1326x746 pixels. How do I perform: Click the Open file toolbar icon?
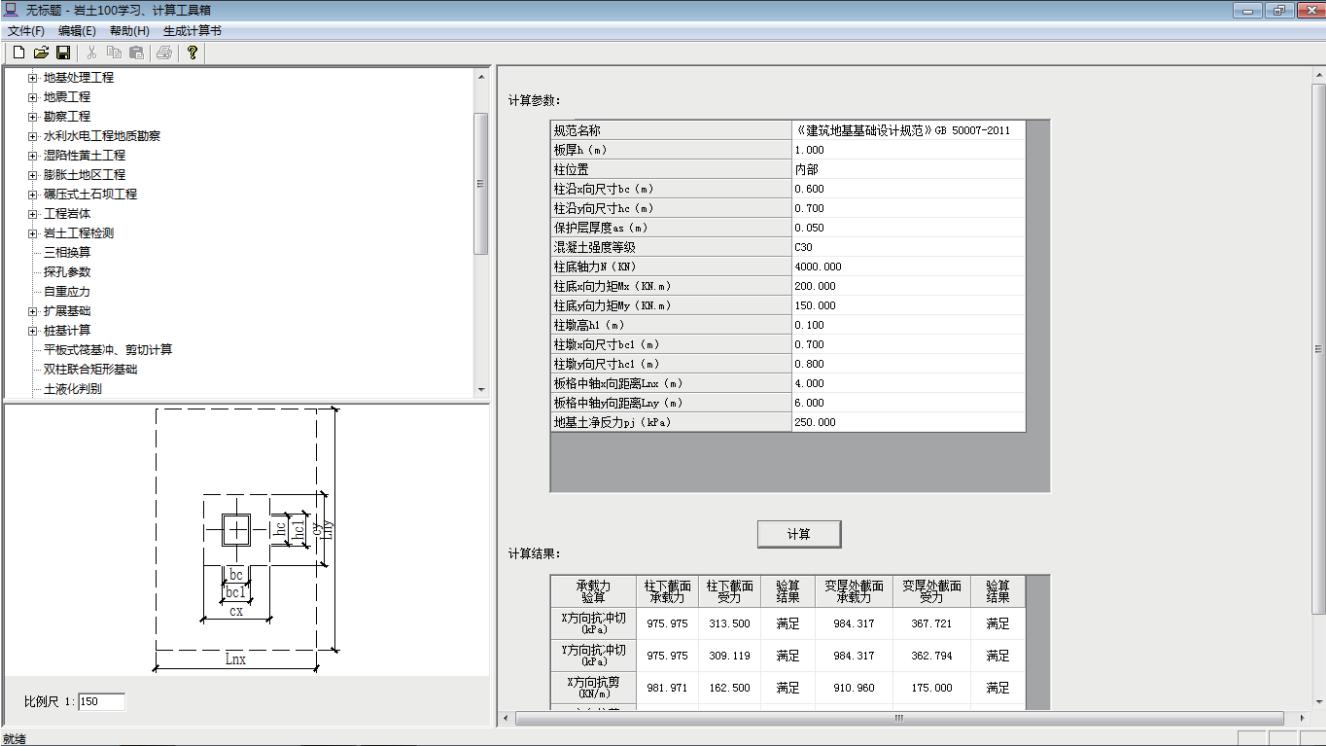(39, 52)
